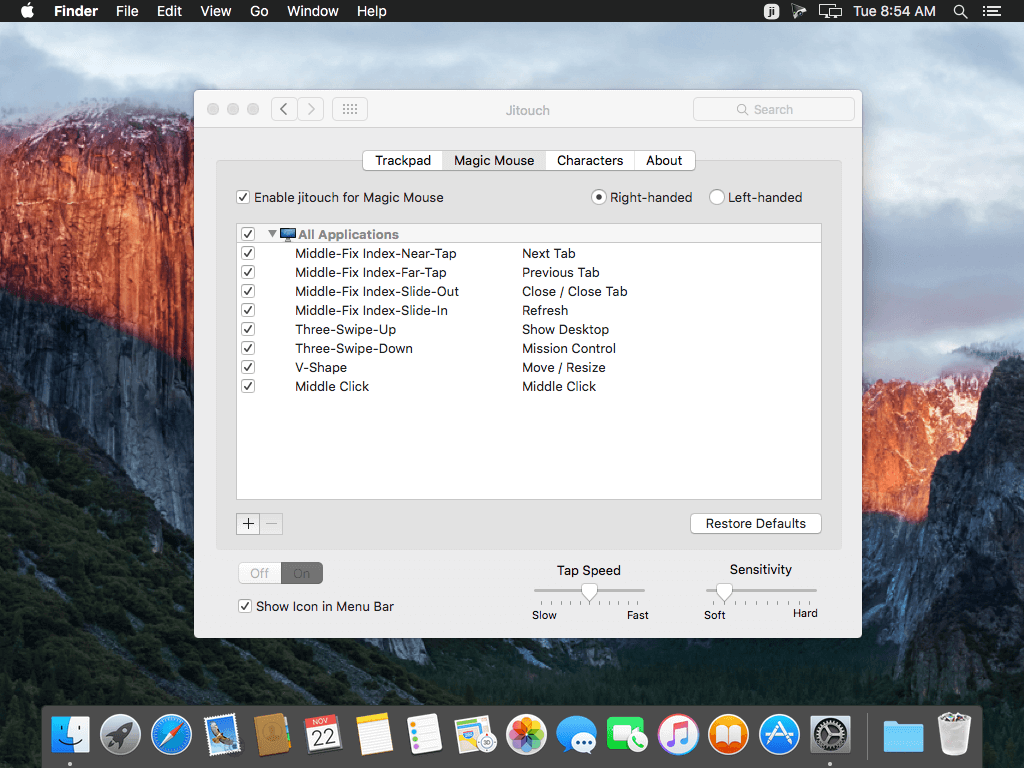Switch to the Trackpad tab
This screenshot has height=768, width=1024.
point(403,161)
